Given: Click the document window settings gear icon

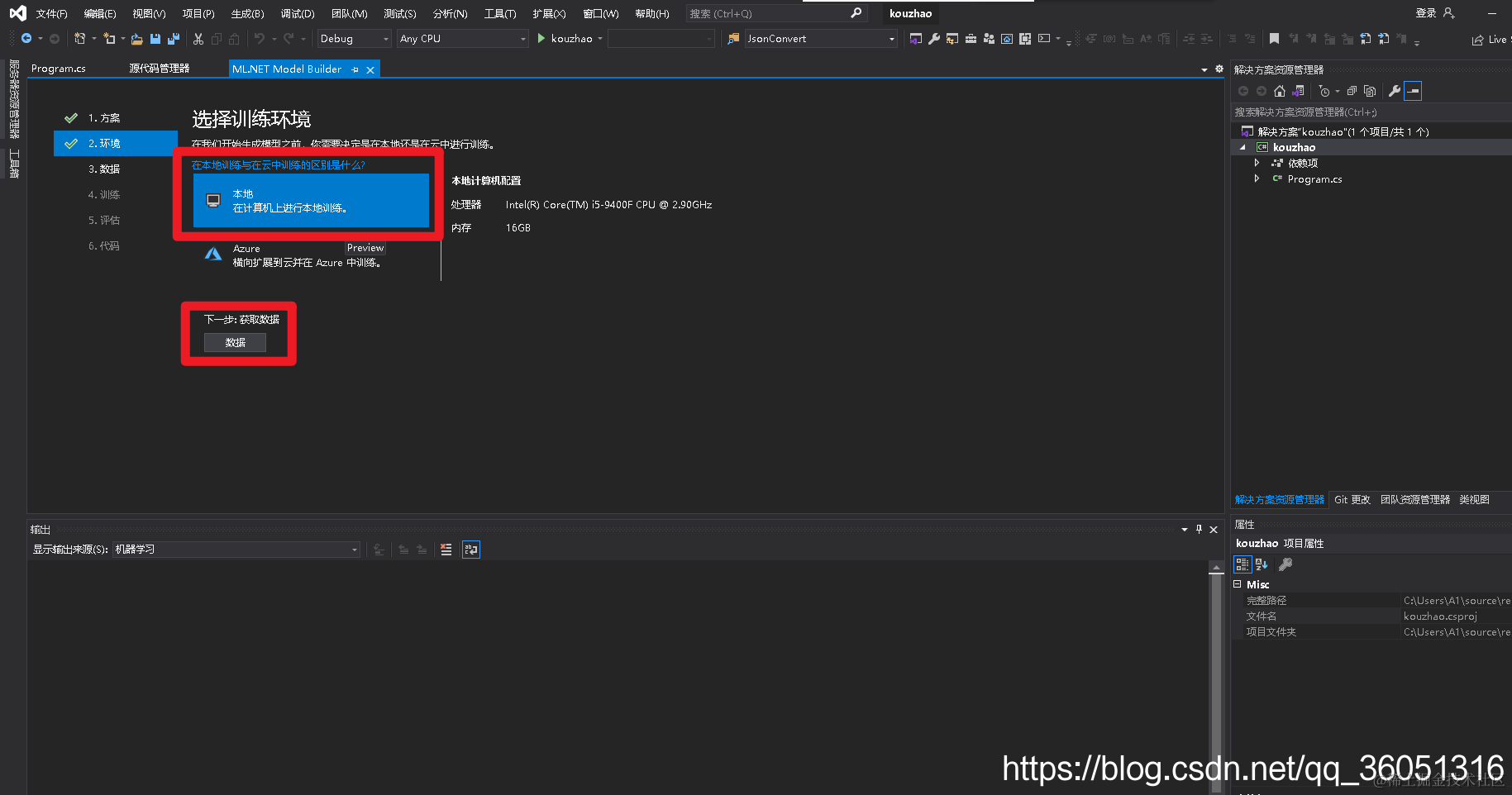Looking at the screenshot, I should click(1219, 69).
